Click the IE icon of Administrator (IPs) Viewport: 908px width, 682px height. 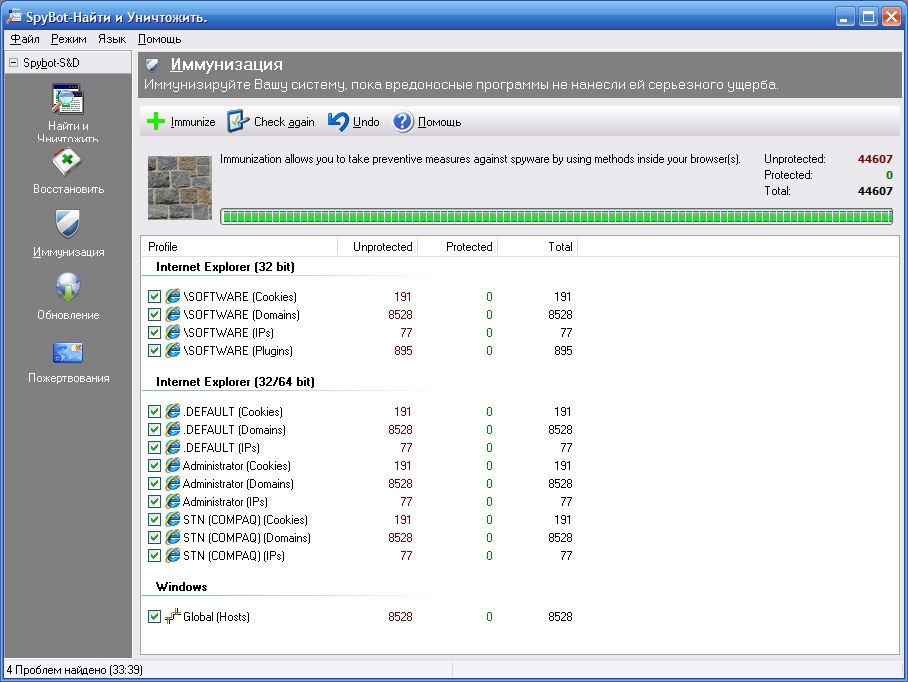point(173,501)
